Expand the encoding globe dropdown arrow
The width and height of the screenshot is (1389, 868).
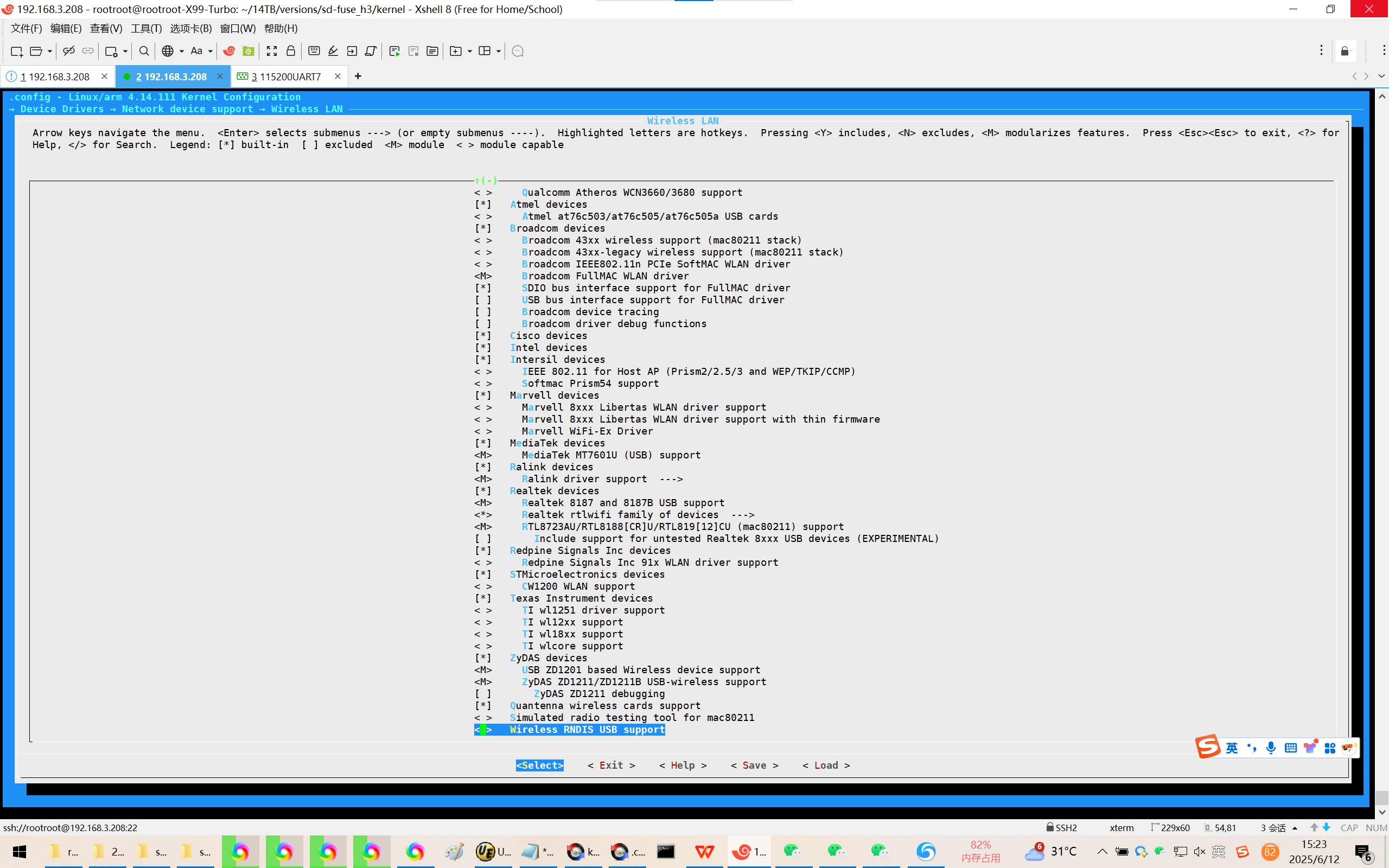(181, 51)
